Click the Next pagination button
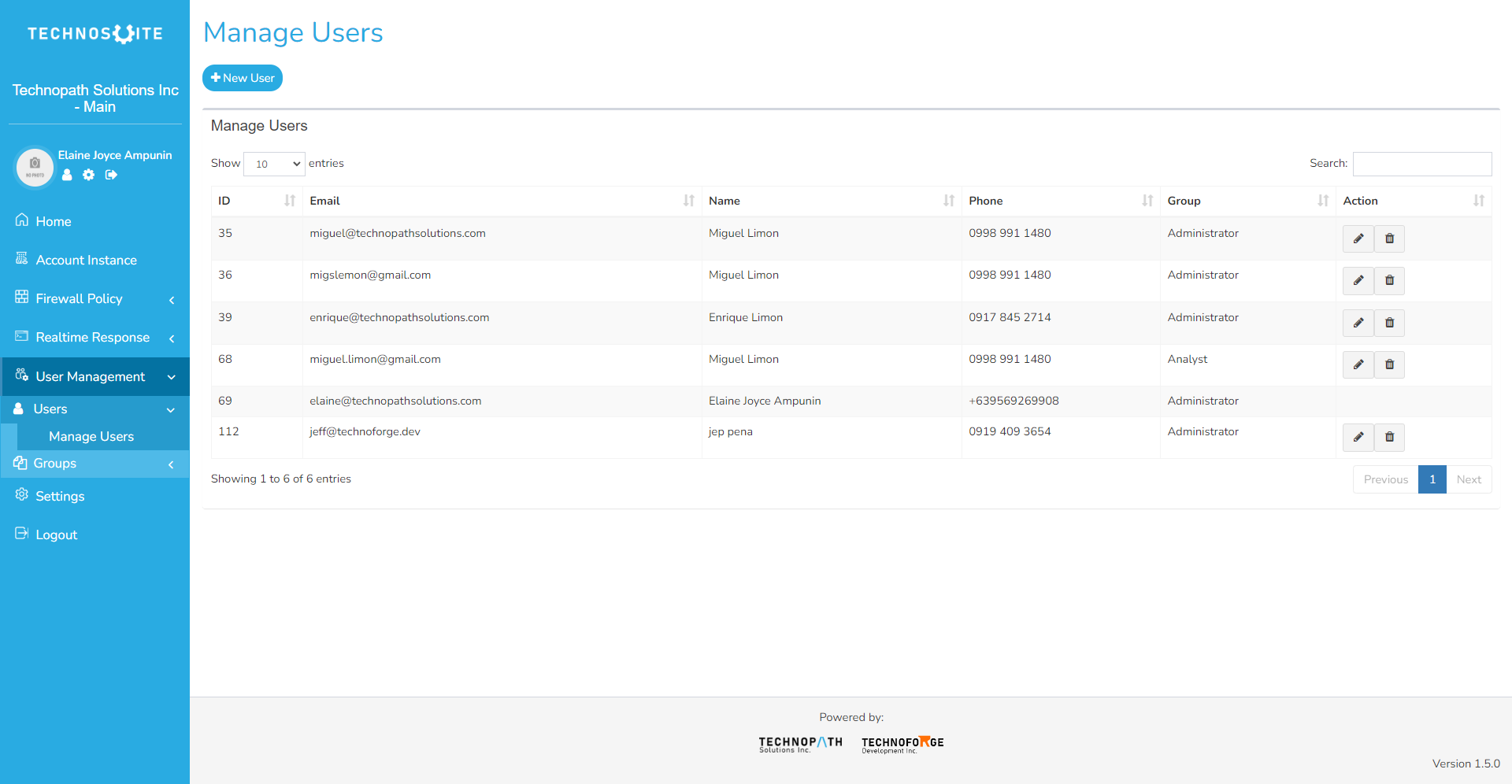Viewport: 1512px width, 784px height. click(1469, 479)
